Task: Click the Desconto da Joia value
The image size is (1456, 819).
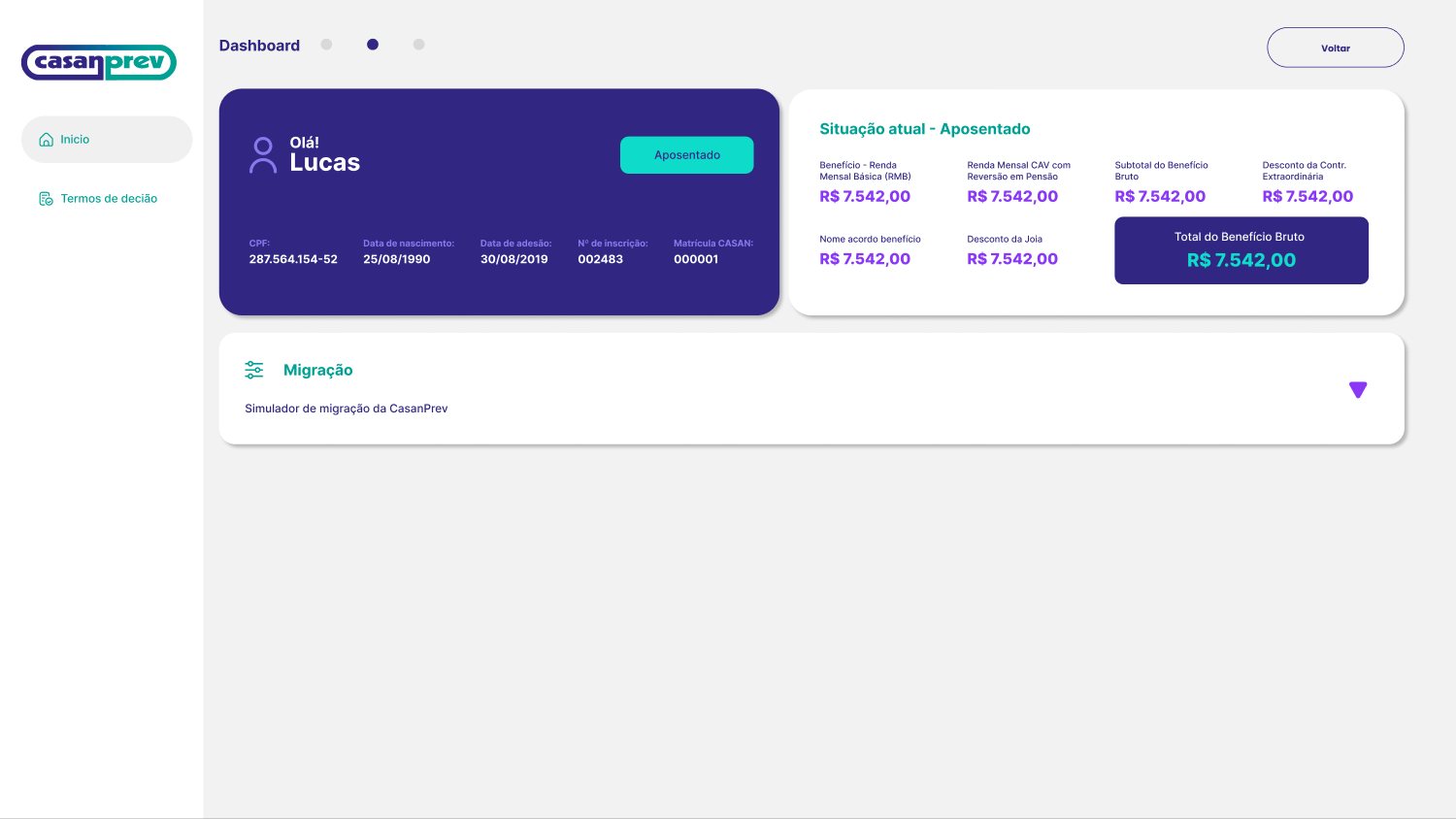Action: coord(1012,259)
